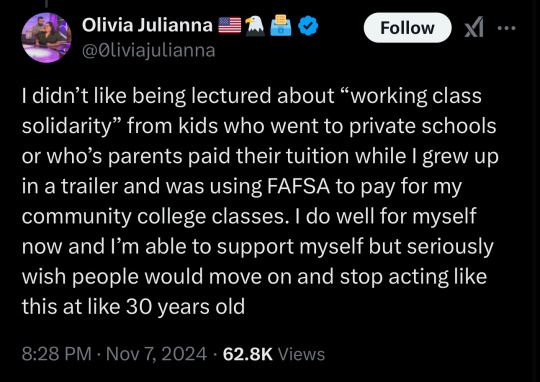Open the Olivia Julianna display name link
Screen dimensions: 540x382
tap(147, 25)
